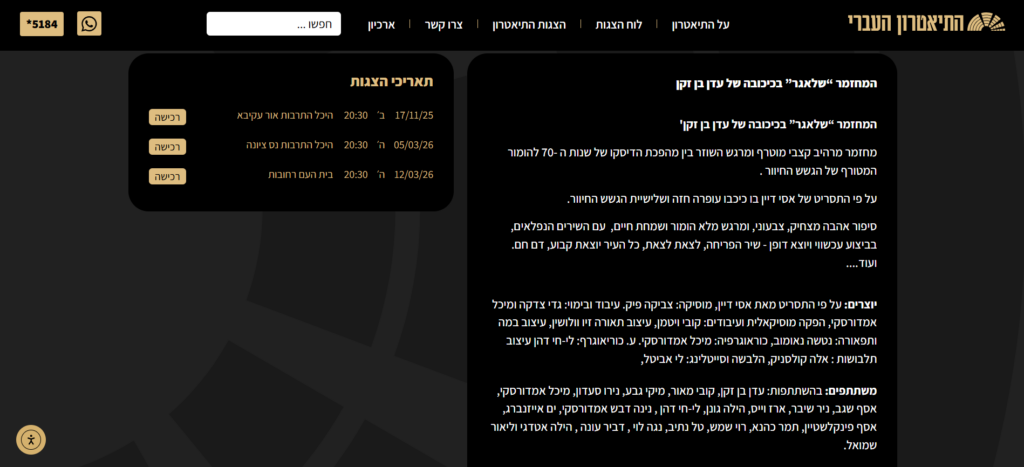Click the יוצרים label
1024x467 pixels.
(x=860, y=304)
